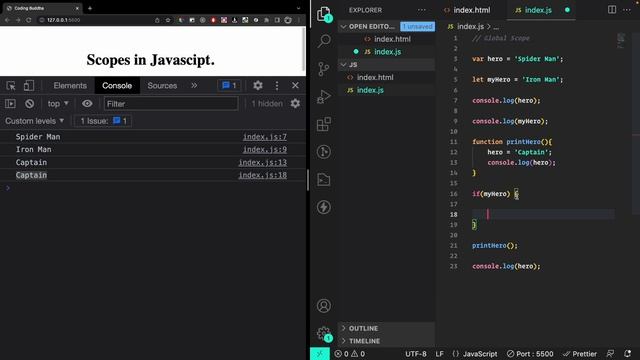Open the Run and Debug view

pyautogui.click(x=324, y=97)
